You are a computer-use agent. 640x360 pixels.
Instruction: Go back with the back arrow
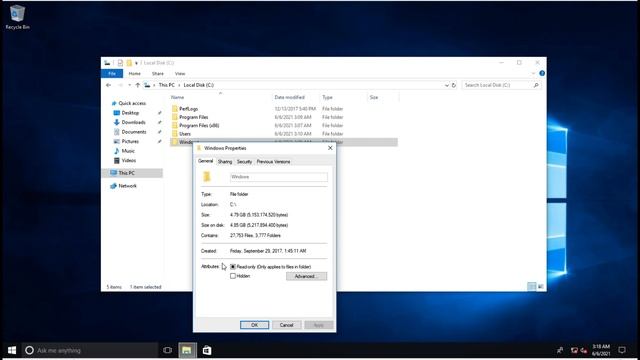pyautogui.click(x=109, y=85)
